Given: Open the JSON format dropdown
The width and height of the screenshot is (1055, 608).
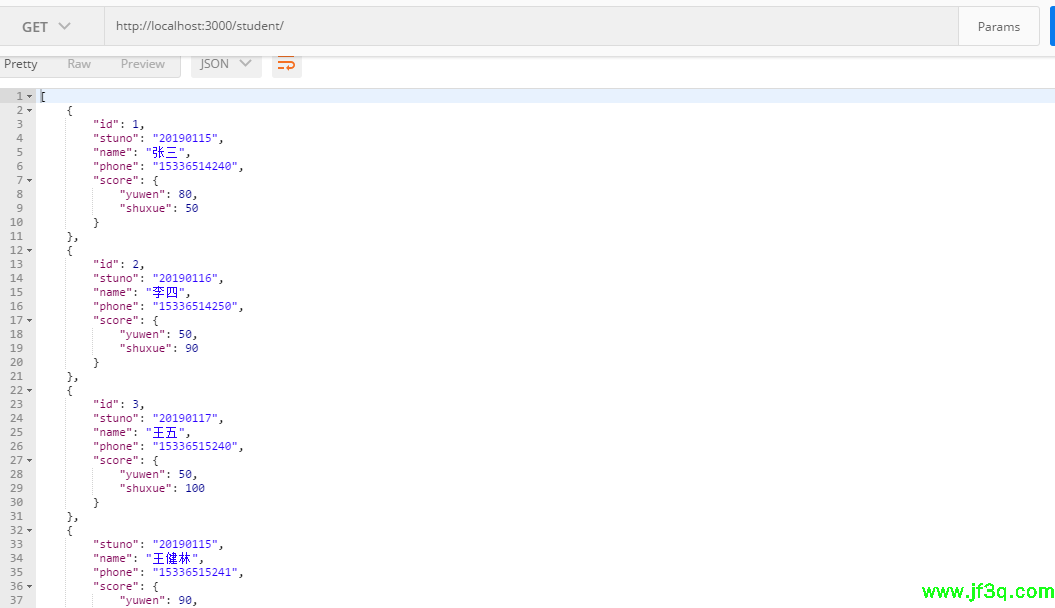Looking at the screenshot, I should pyautogui.click(x=226, y=64).
